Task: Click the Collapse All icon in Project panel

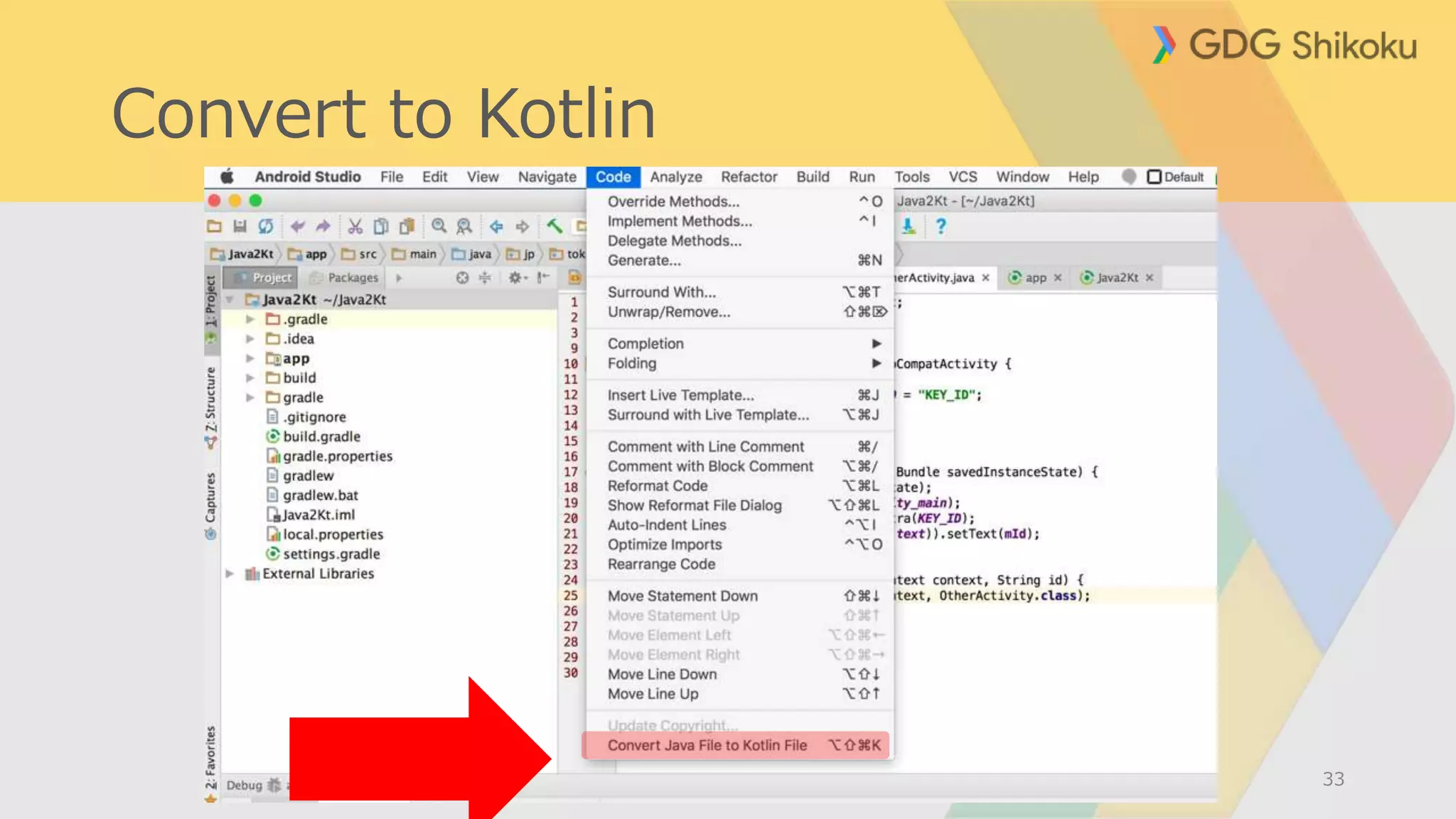Action: tap(485, 278)
